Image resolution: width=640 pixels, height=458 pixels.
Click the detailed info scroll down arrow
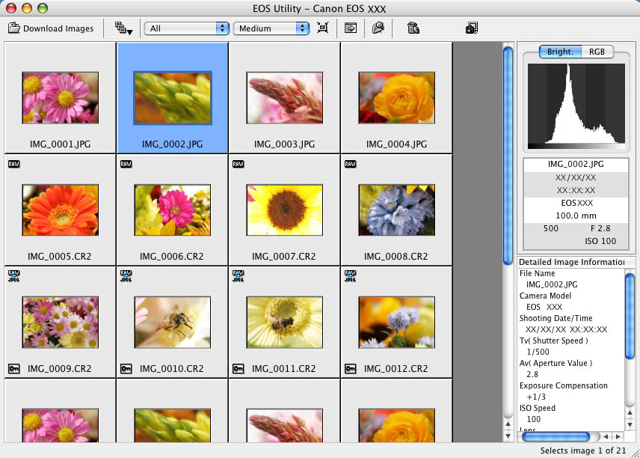(x=630, y=425)
